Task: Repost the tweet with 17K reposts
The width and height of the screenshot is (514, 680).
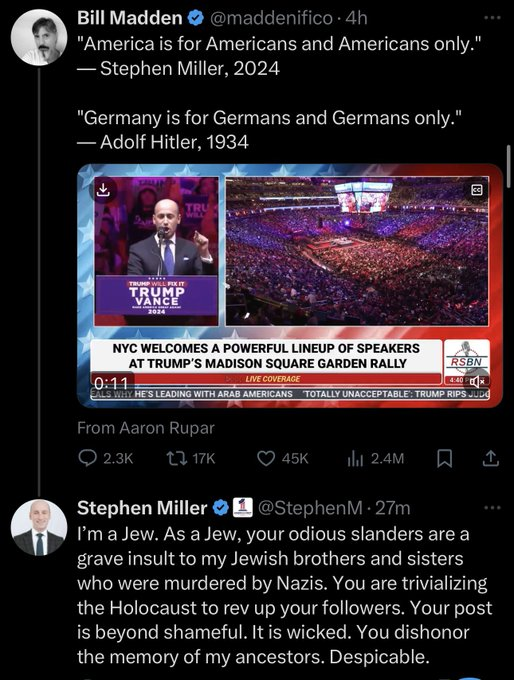Action: [x=177, y=458]
